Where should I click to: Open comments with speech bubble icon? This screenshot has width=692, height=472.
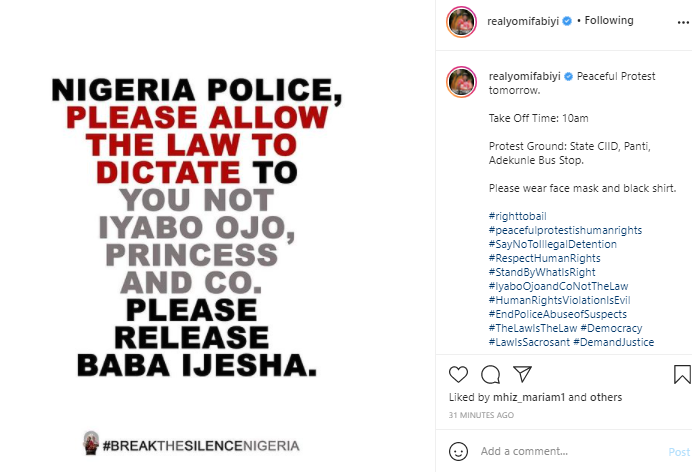pyautogui.click(x=490, y=374)
